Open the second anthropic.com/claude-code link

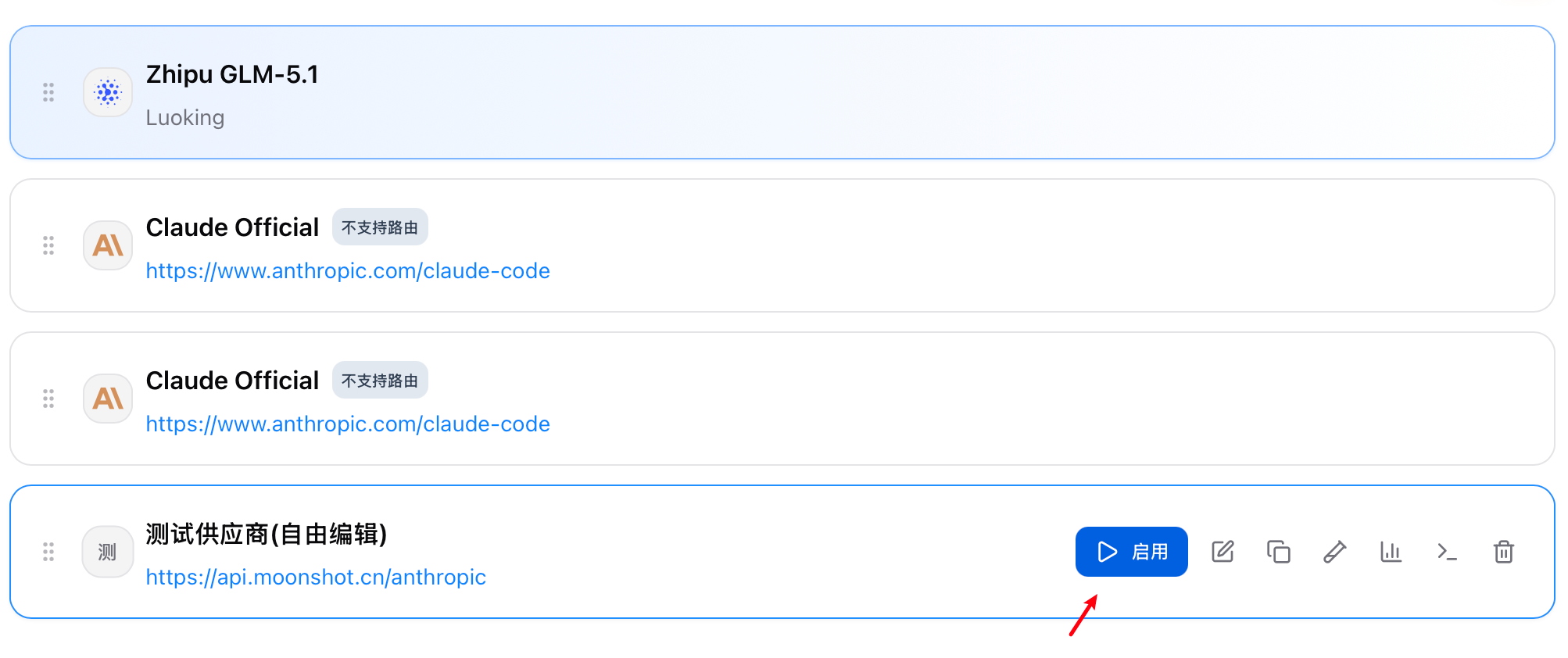coord(348,424)
